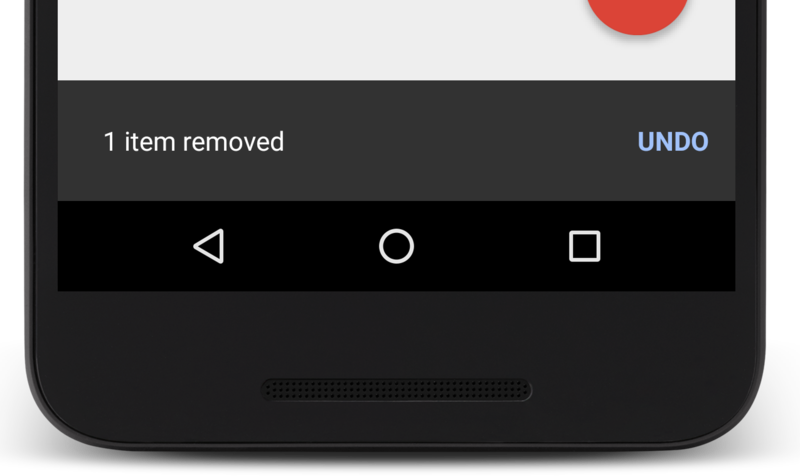The width and height of the screenshot is (800, 476).
Task: Tap the red floating action button
Action: click(x=637, y=14)
